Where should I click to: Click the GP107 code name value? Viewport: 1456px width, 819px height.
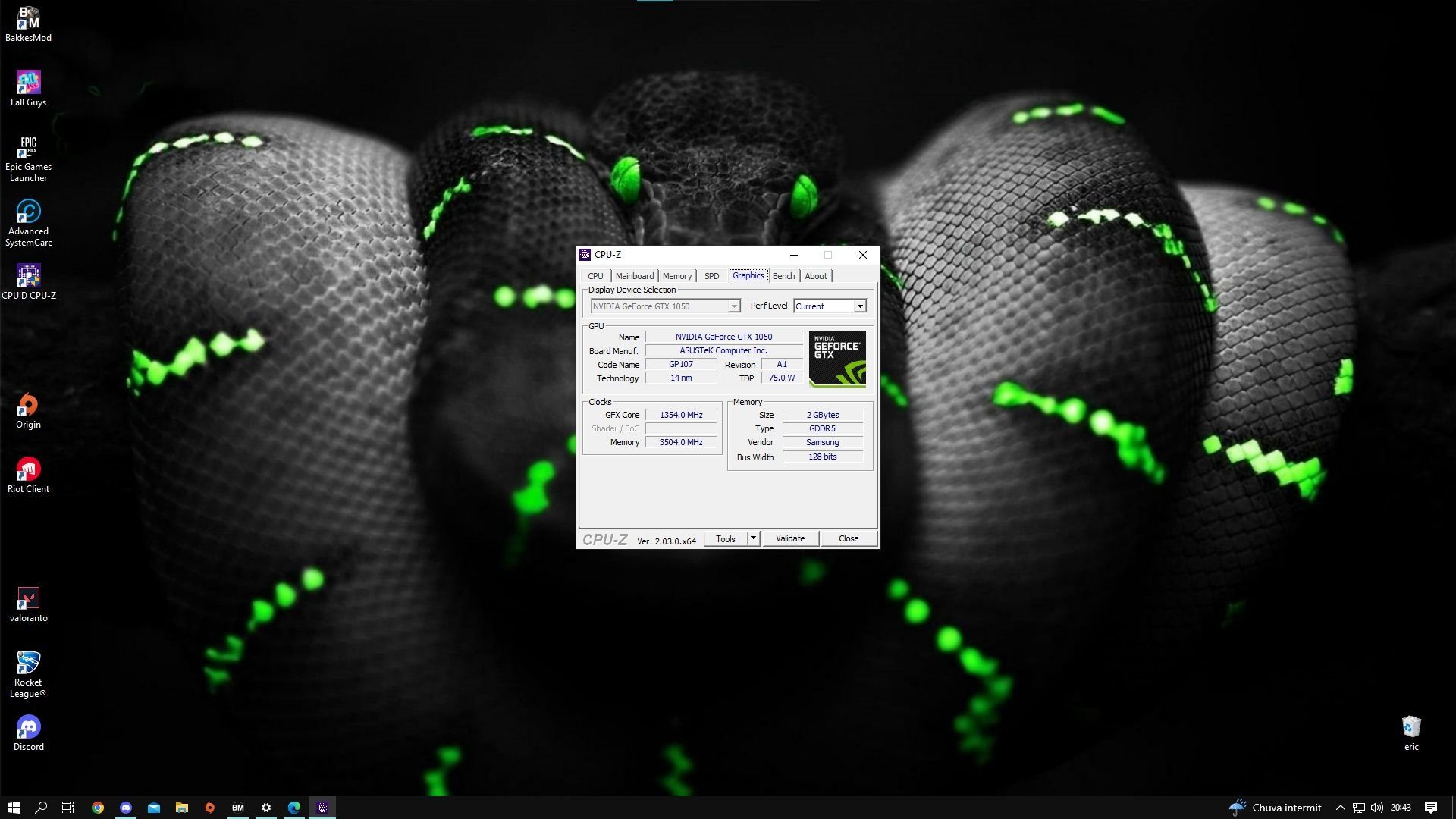coord(681,364)
